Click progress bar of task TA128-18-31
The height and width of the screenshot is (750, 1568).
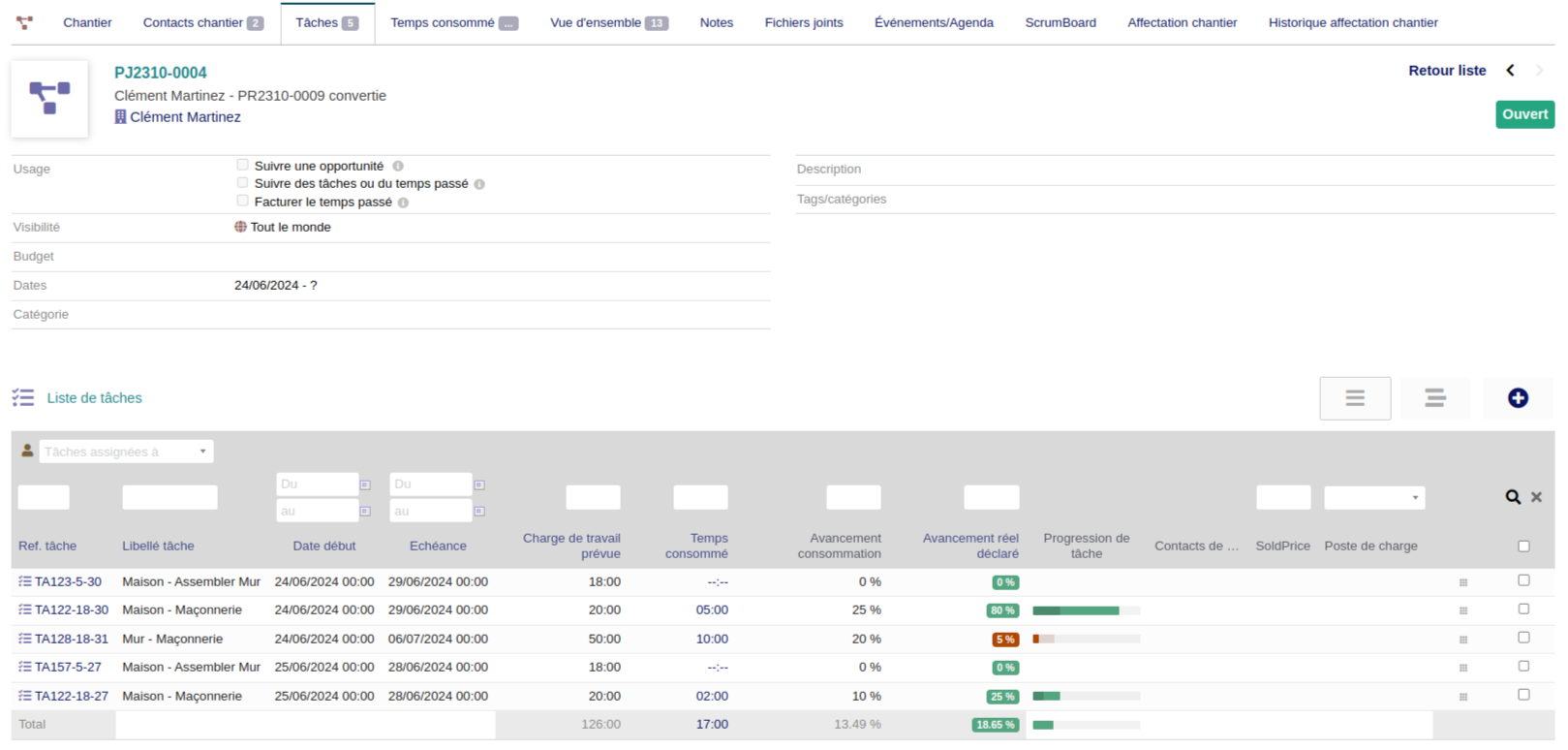click(x=1087, y=640)
